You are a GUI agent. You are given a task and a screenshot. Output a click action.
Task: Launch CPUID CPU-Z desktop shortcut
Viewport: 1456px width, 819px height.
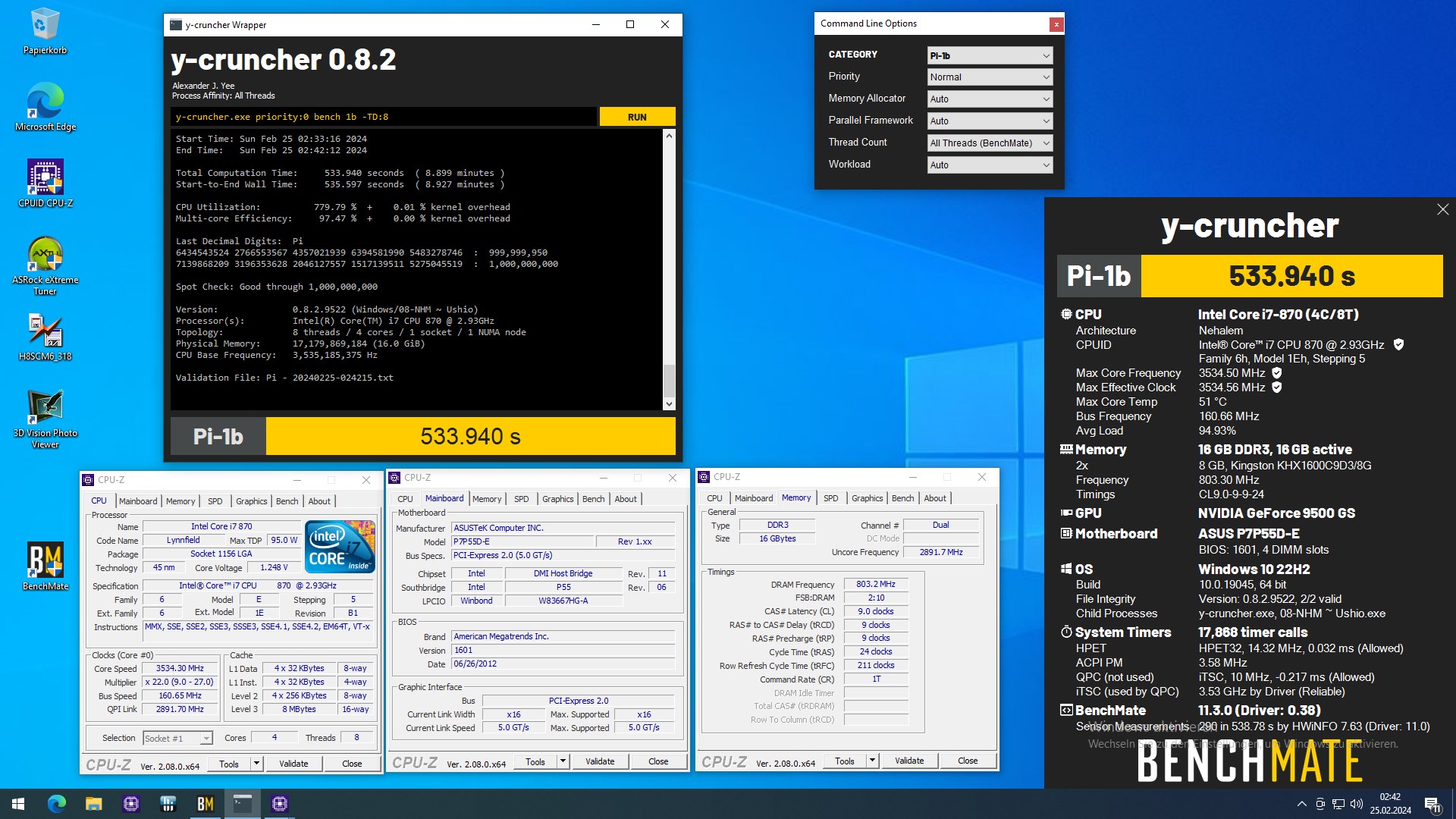pos(45,184)
